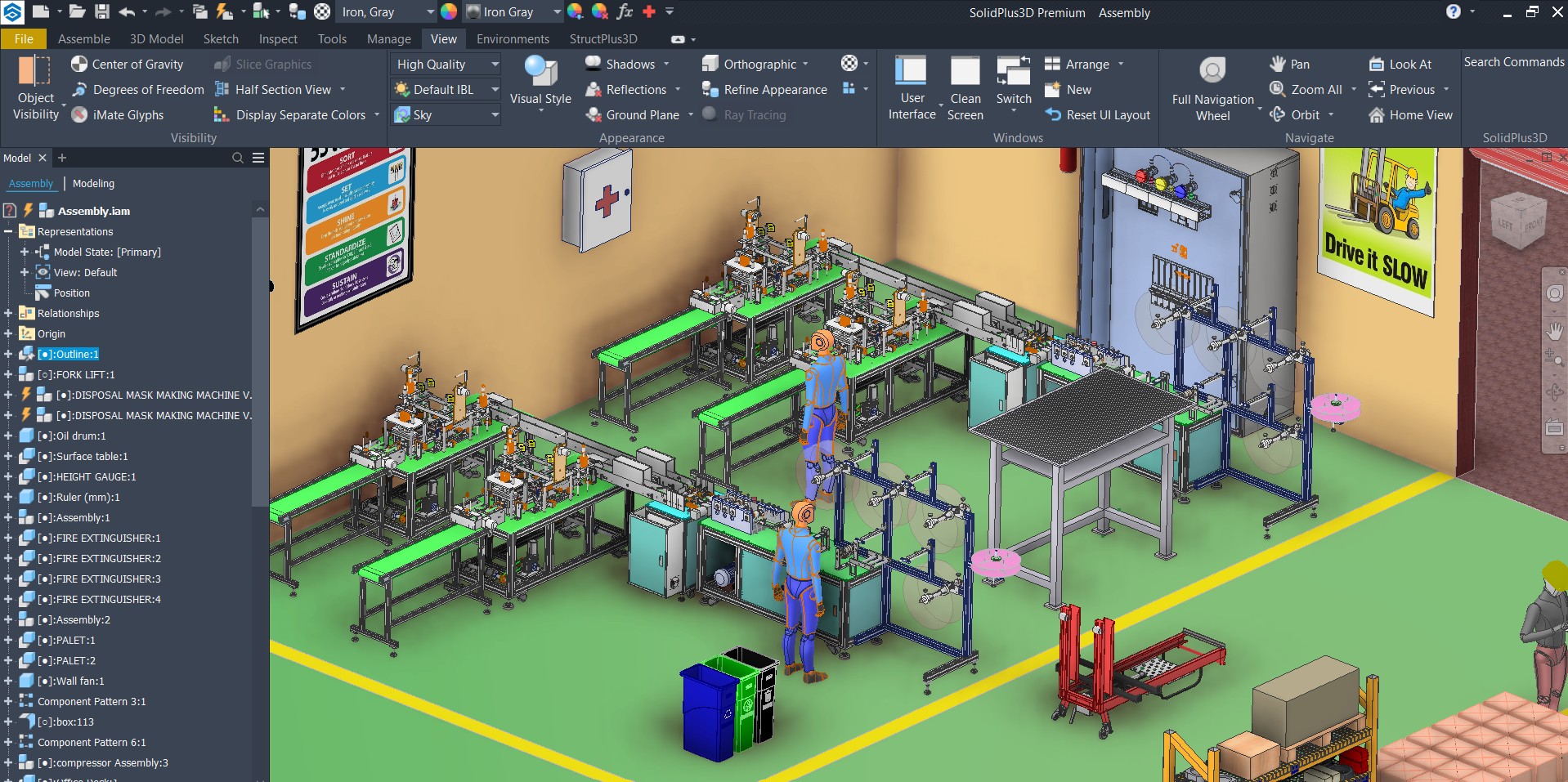Click the Save icon in quick access

(x=102, y=11)
